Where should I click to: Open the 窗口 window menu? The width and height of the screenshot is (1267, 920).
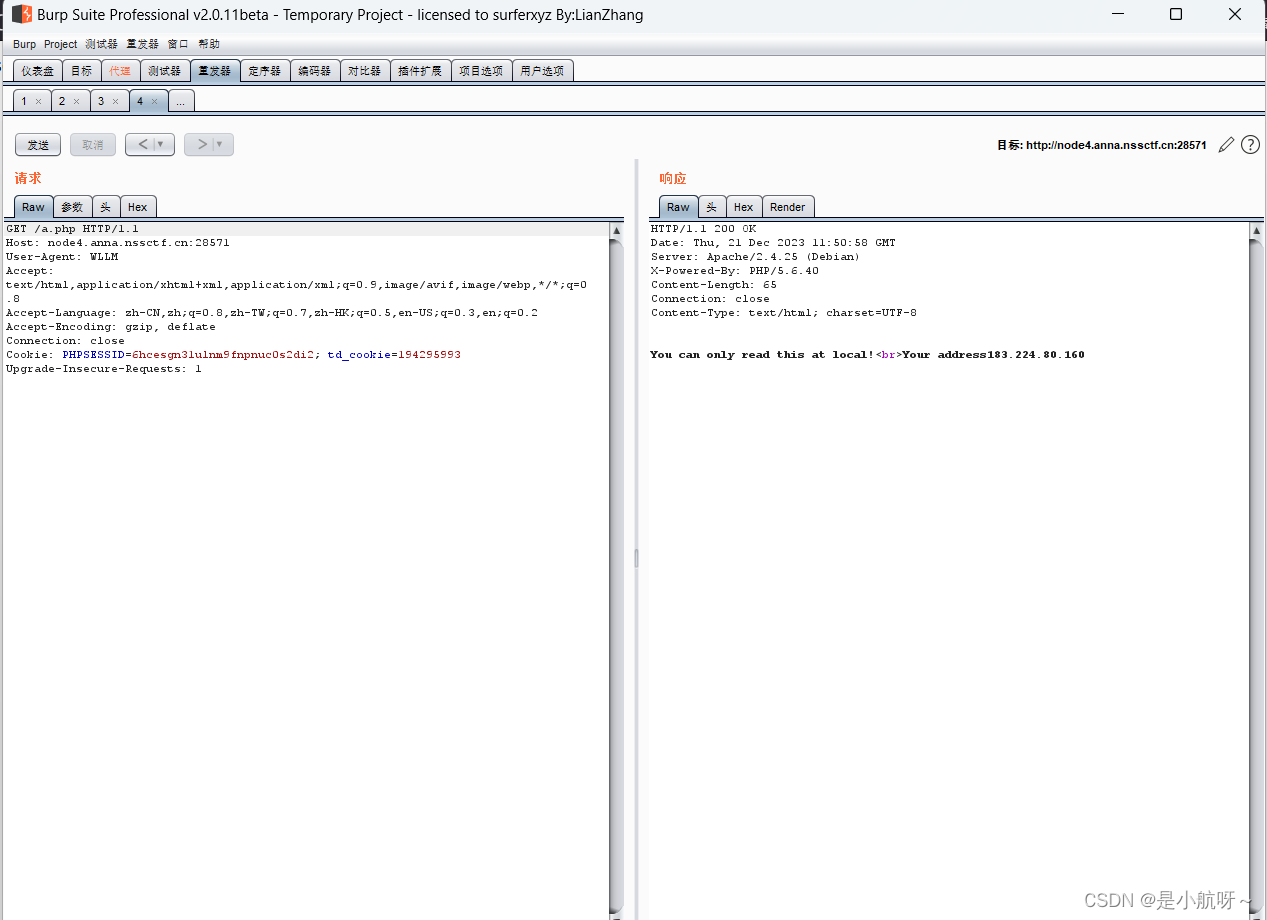178,44
